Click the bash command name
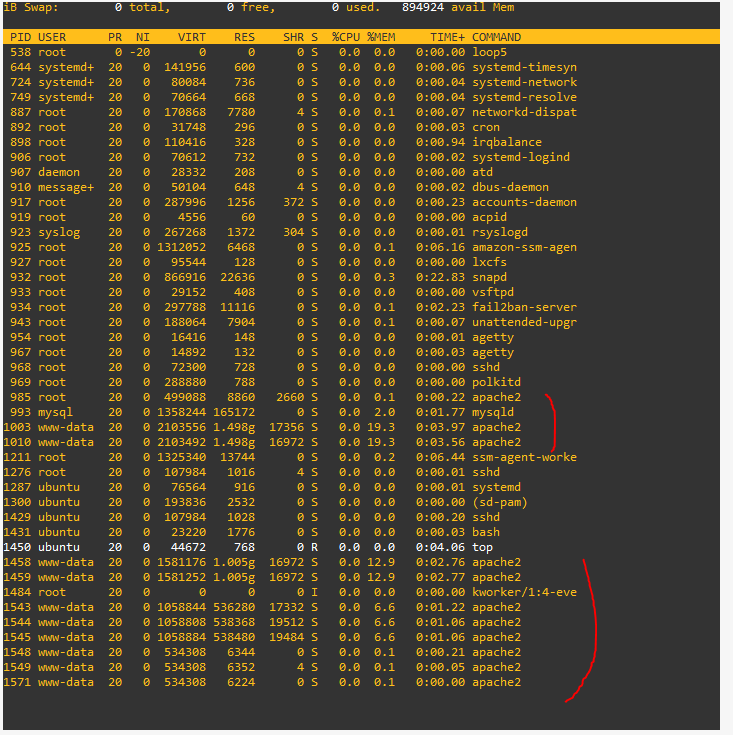This screenshot has width=733, height=735. (486, 532)
